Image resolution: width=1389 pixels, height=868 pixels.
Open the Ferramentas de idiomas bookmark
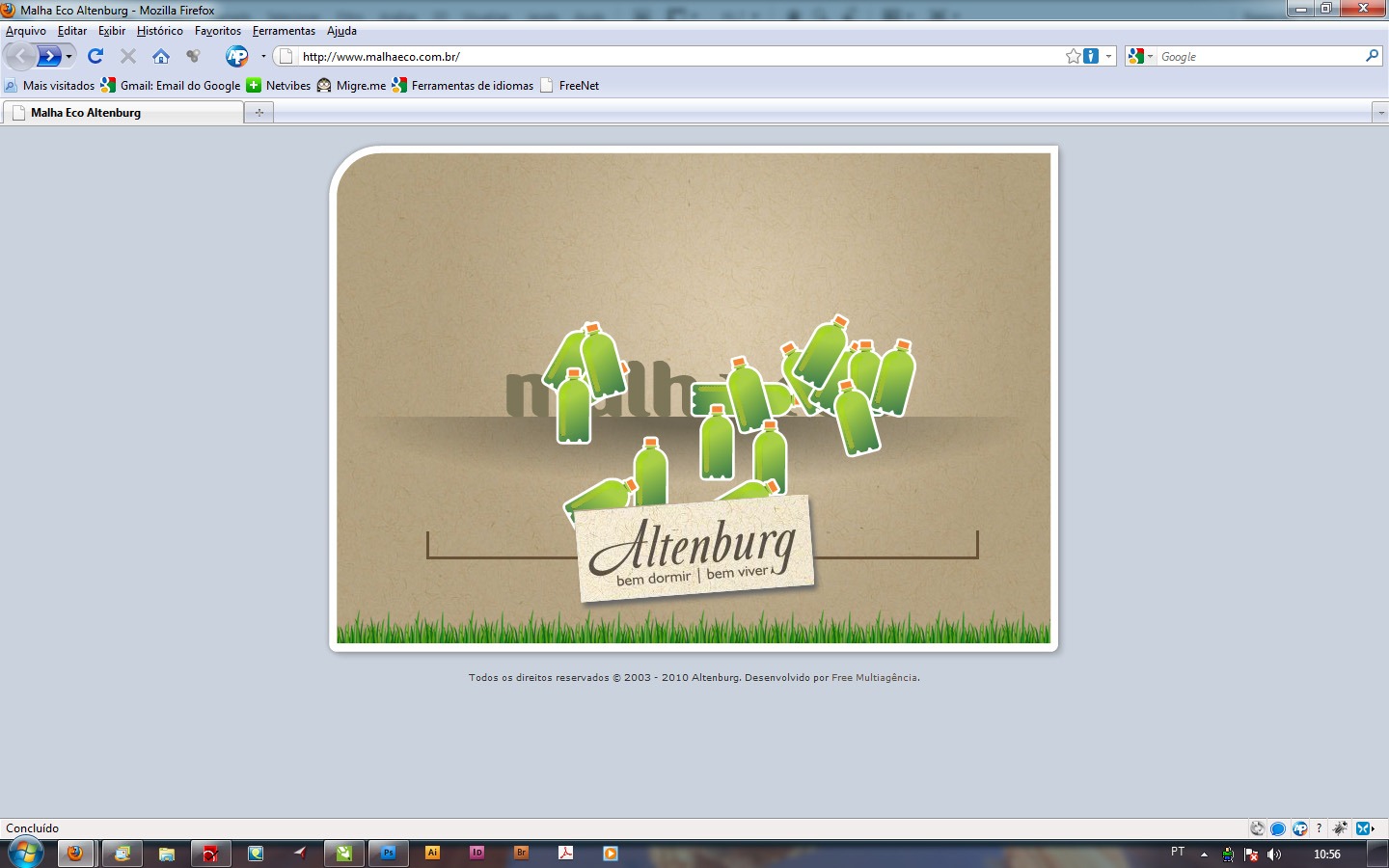[463, 86]
